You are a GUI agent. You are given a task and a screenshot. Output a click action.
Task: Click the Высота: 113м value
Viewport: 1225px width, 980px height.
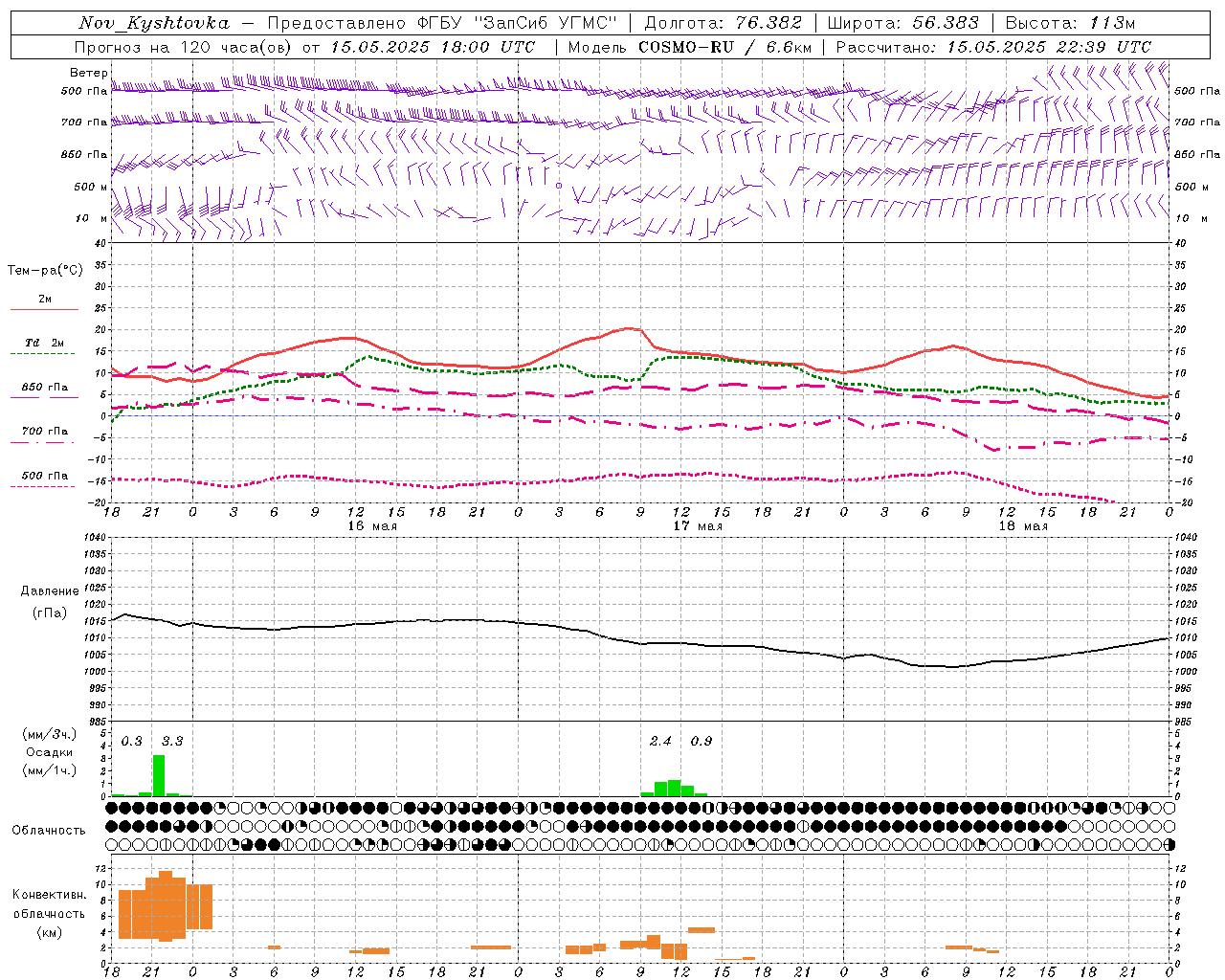1070,23
